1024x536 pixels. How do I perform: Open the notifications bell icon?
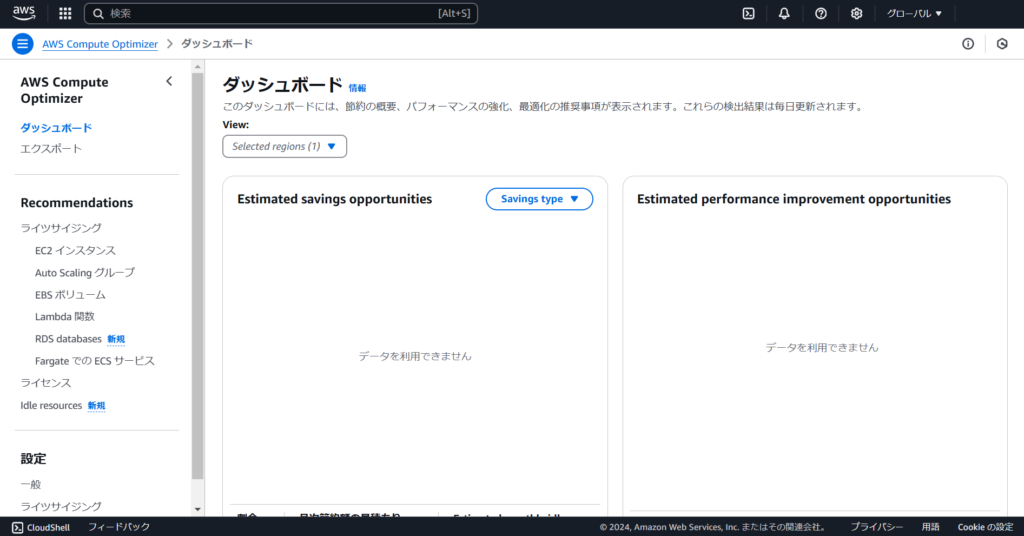point(784,13)
